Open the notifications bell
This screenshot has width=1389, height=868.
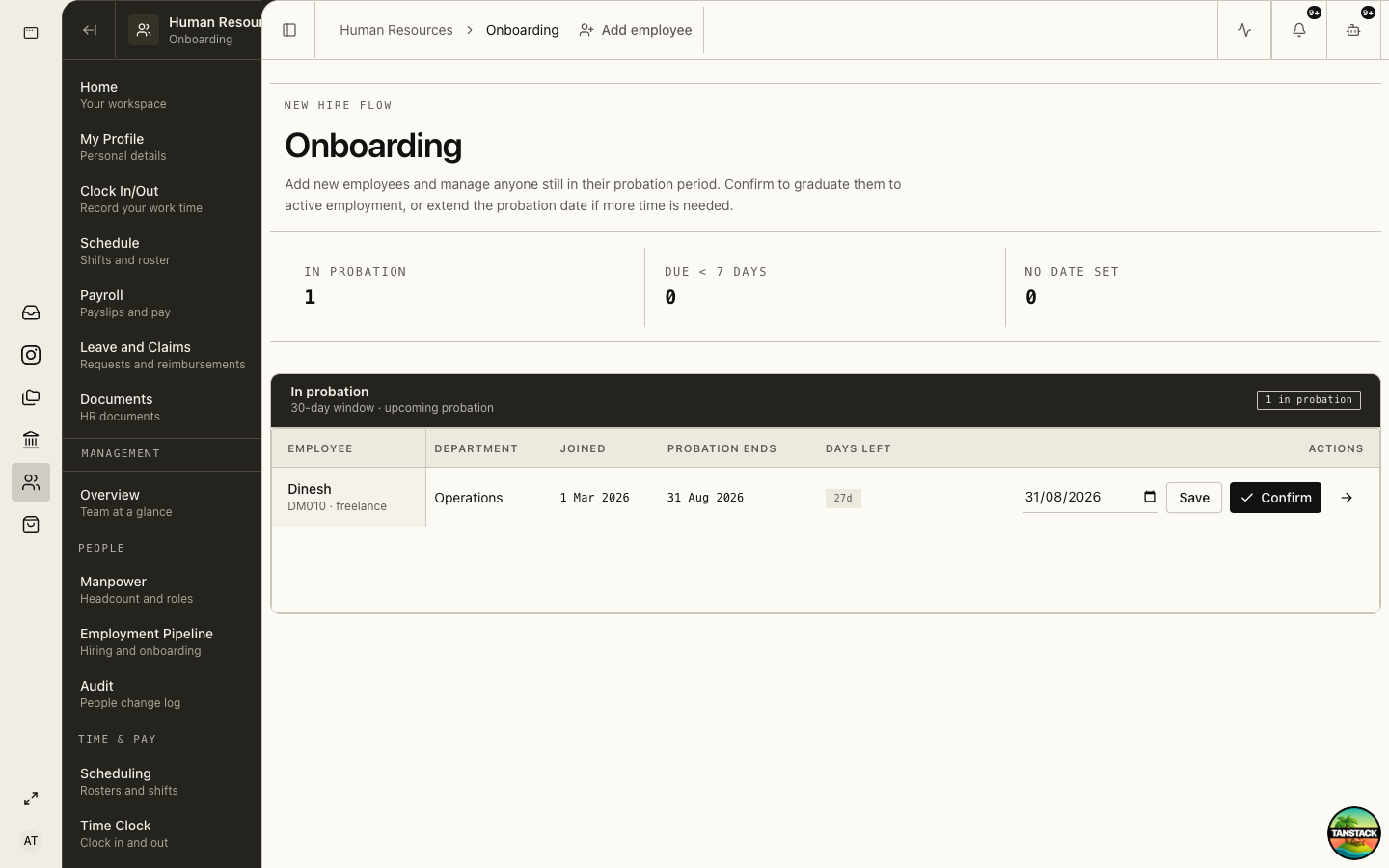(1299, 30)
